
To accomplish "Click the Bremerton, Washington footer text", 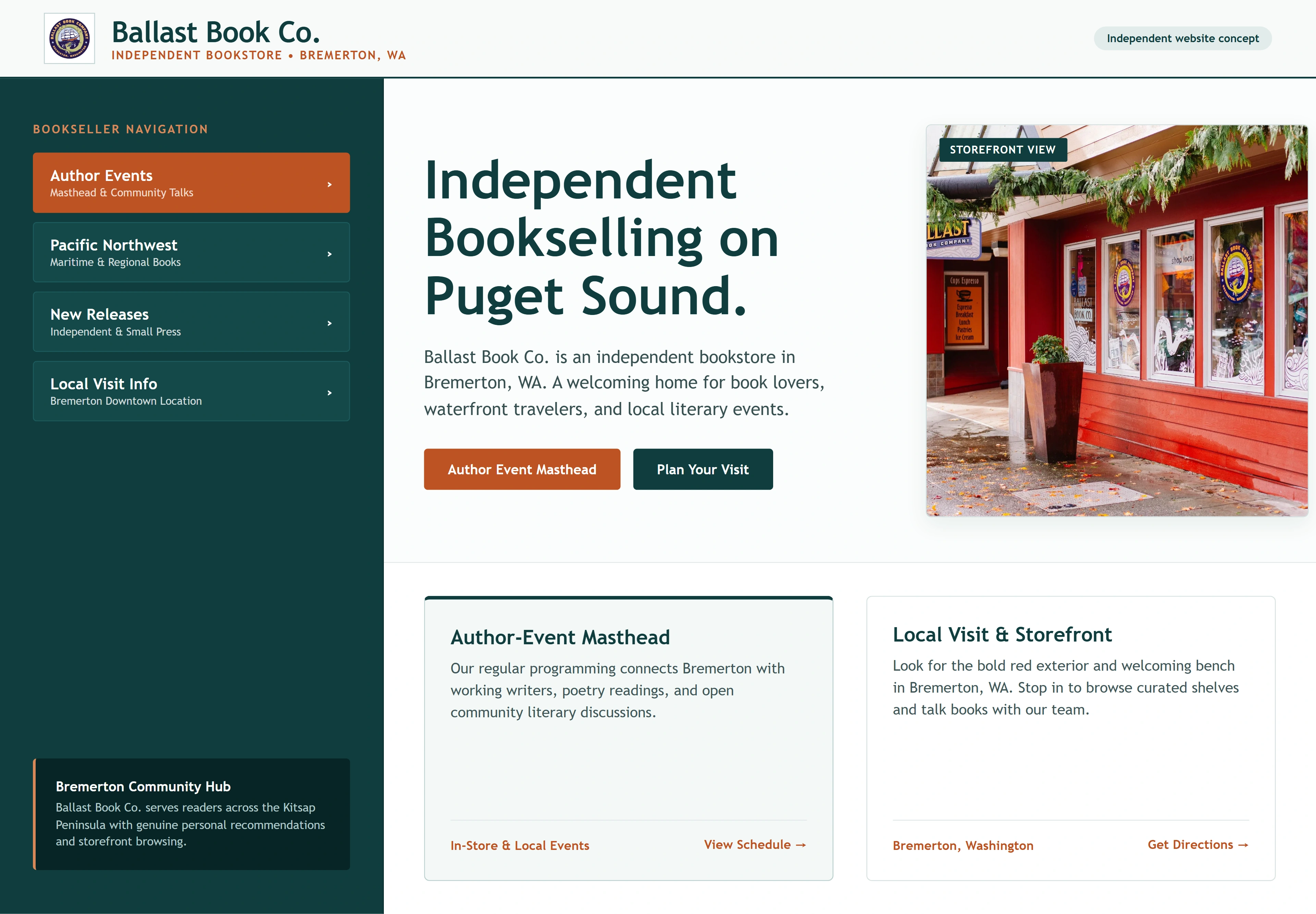I will pyautogui.click(x=963, y=845).
